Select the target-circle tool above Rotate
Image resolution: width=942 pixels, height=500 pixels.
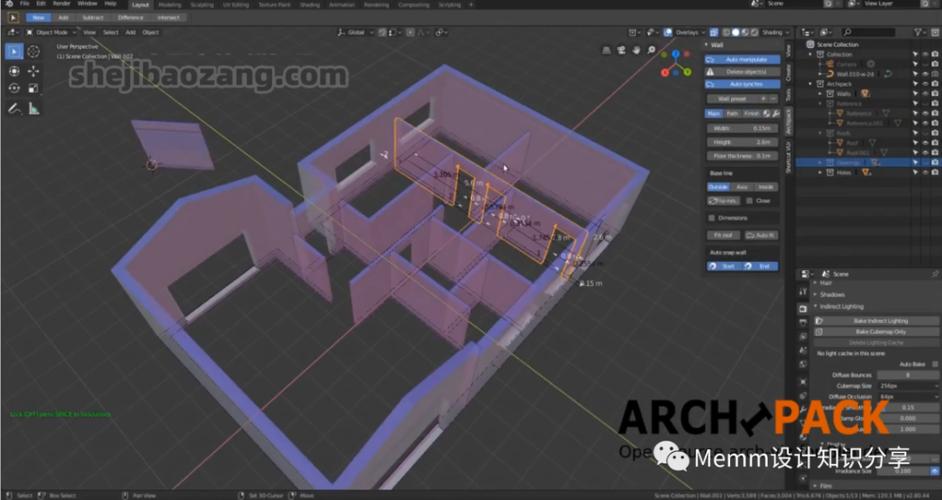14,71
